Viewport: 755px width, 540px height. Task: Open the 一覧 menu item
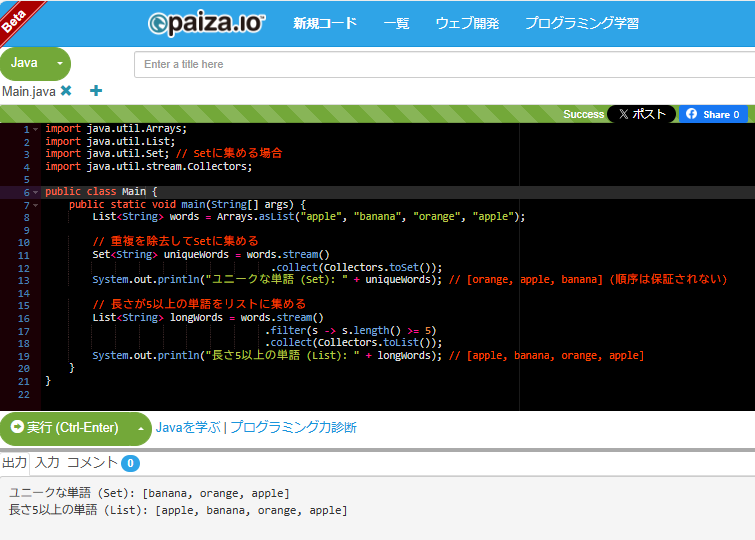click(x=396, y=23)
